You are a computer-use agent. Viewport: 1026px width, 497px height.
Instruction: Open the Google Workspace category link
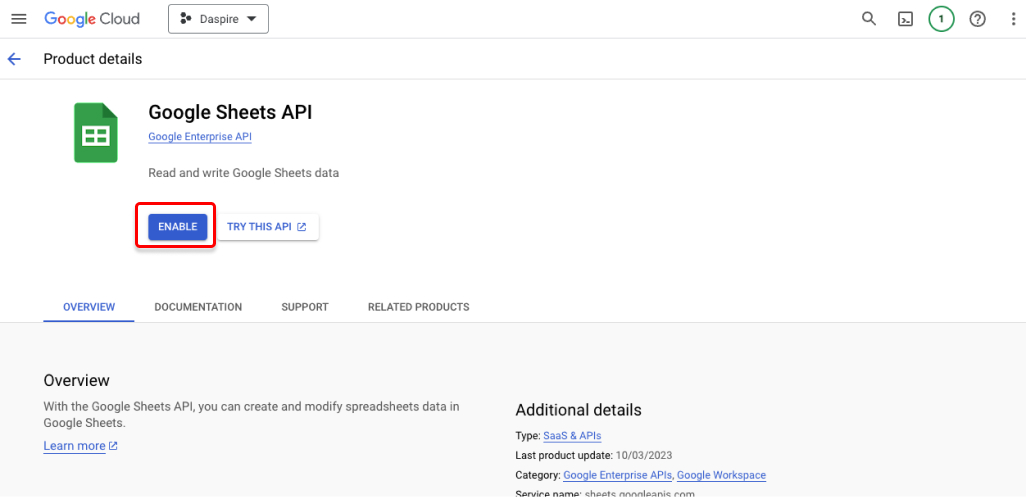(721, 475)
